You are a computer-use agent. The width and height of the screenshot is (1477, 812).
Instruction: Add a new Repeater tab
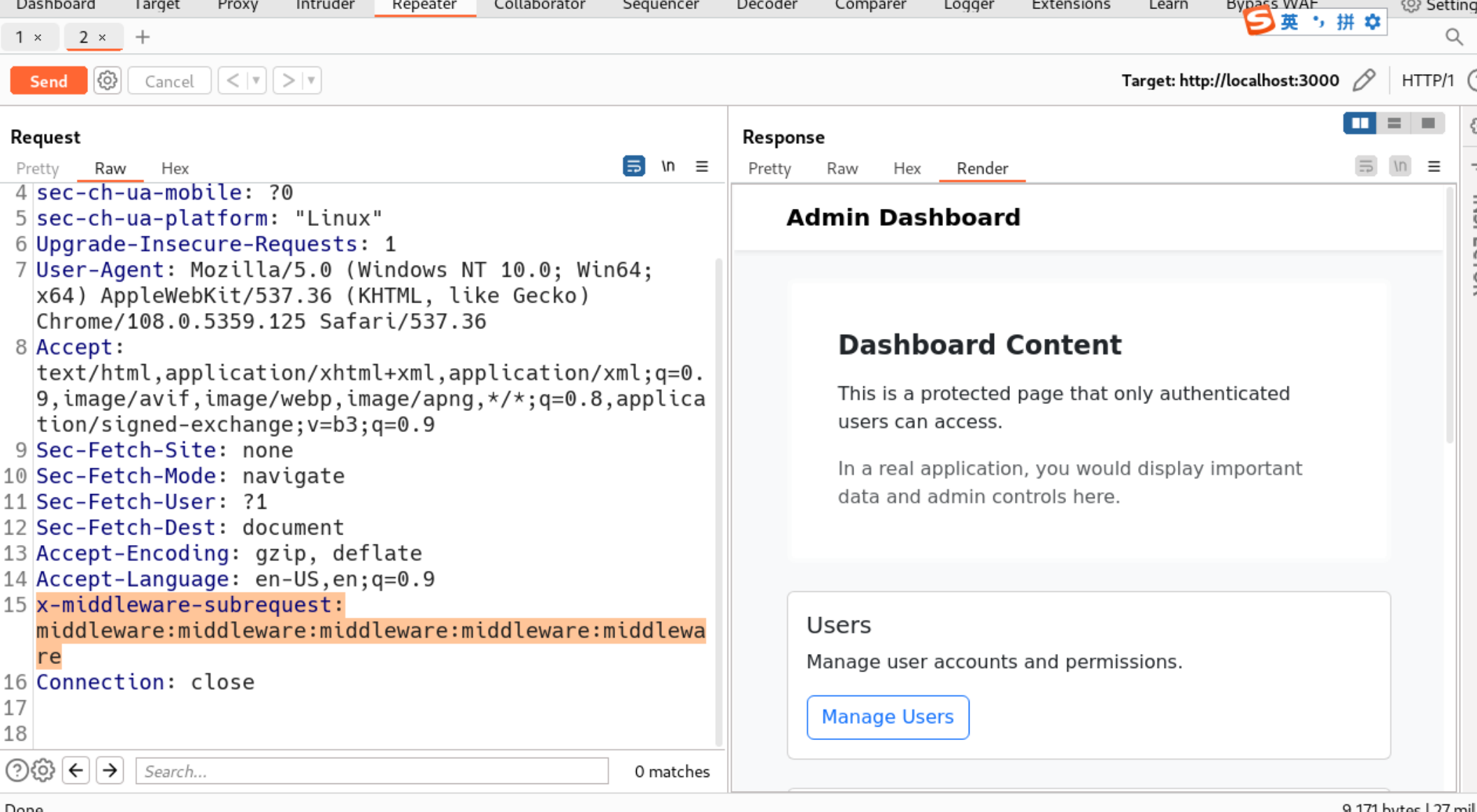pos(143,37)
